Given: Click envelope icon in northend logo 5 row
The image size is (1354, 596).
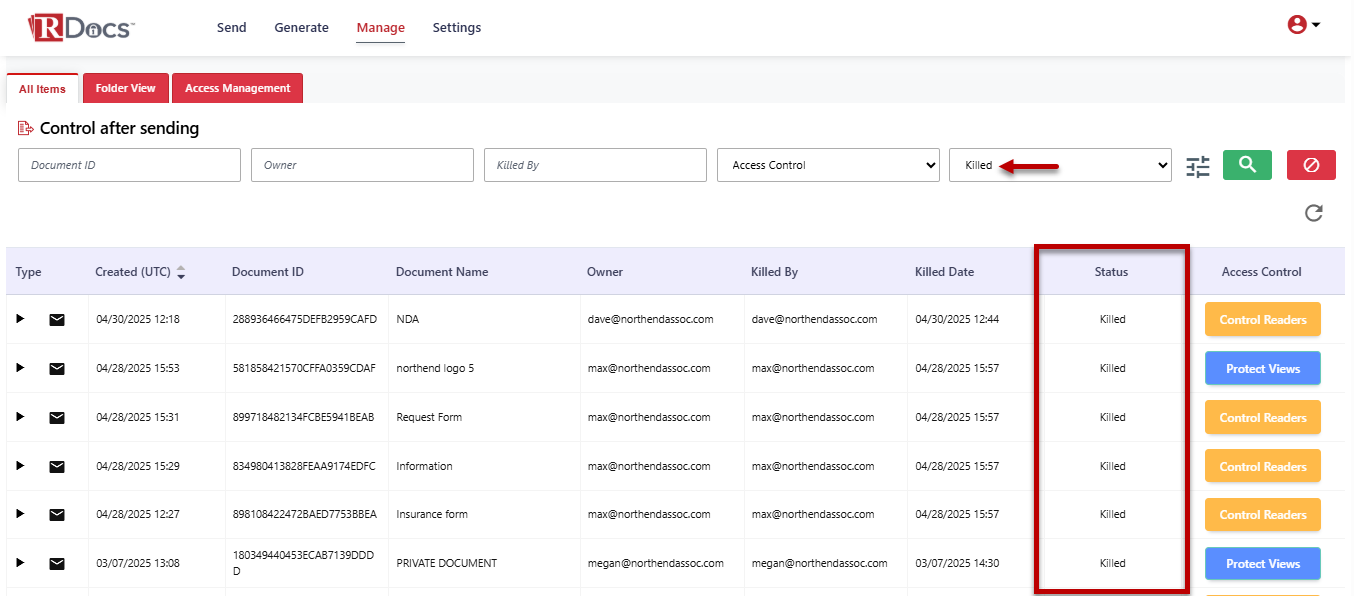Looking at the screenshot, I should coord(57,369).
